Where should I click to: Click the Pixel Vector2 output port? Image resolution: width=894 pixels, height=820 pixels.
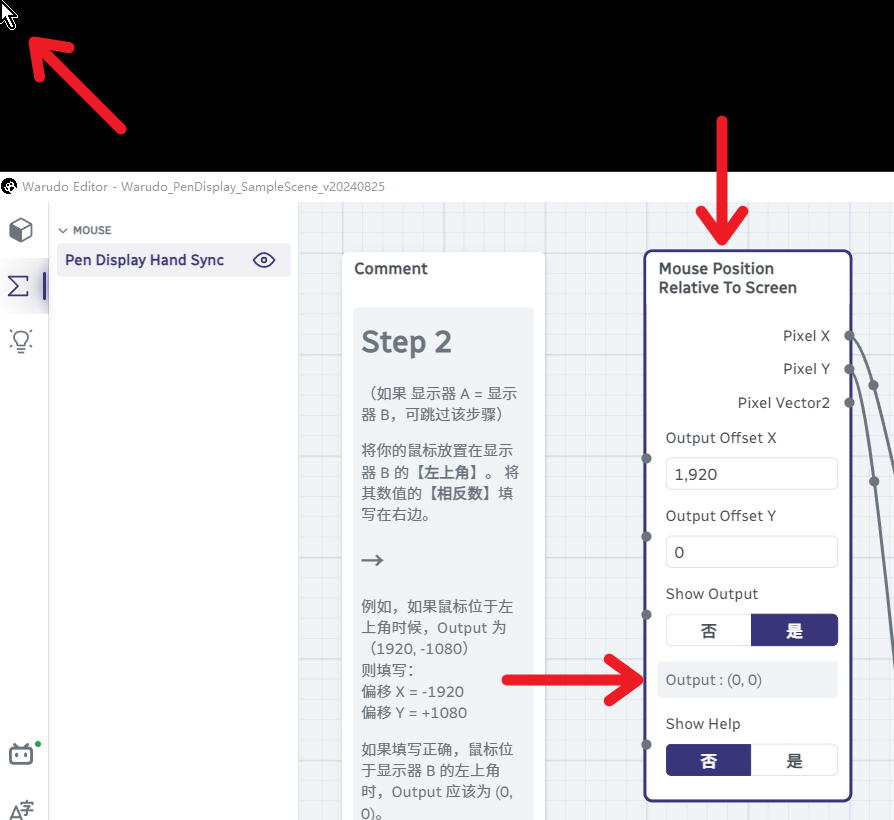point(849,403)
